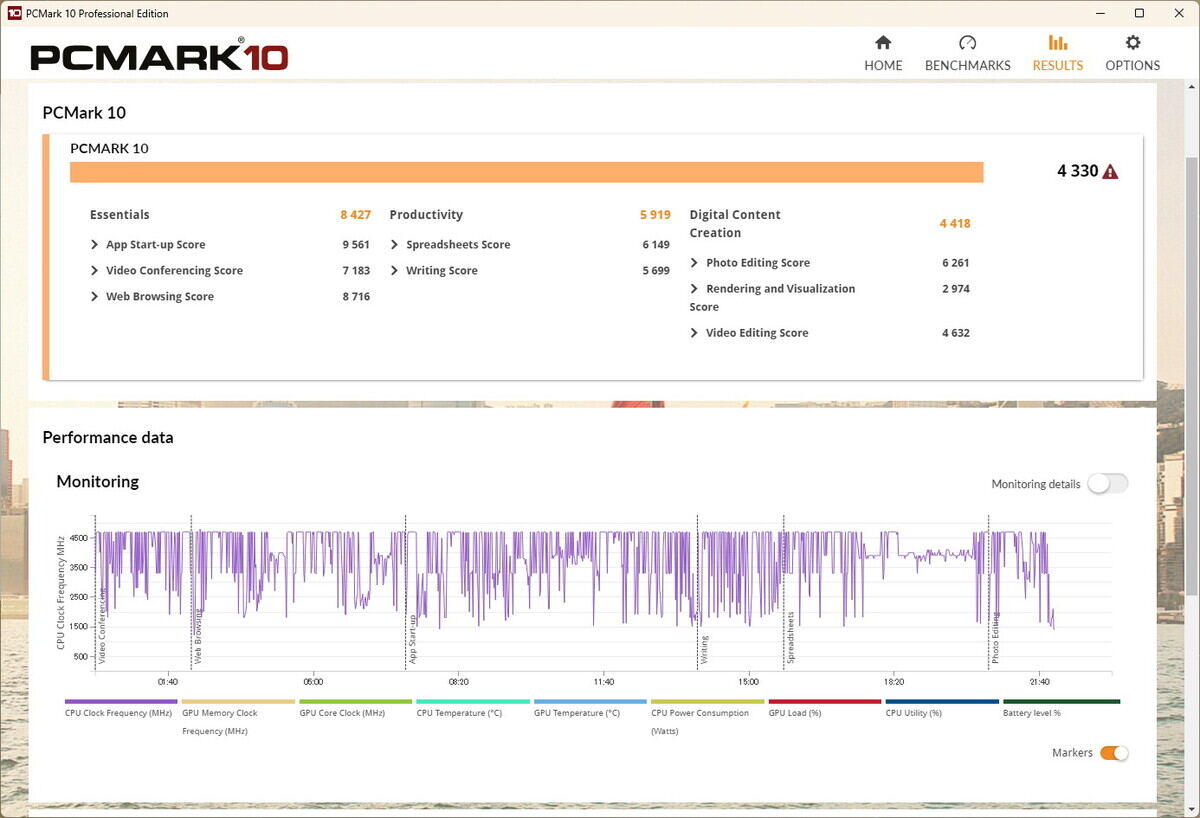Click the Video Conferencing chart marker
This screenshot has width=1200, height=818.
click(x=102, y=626)
